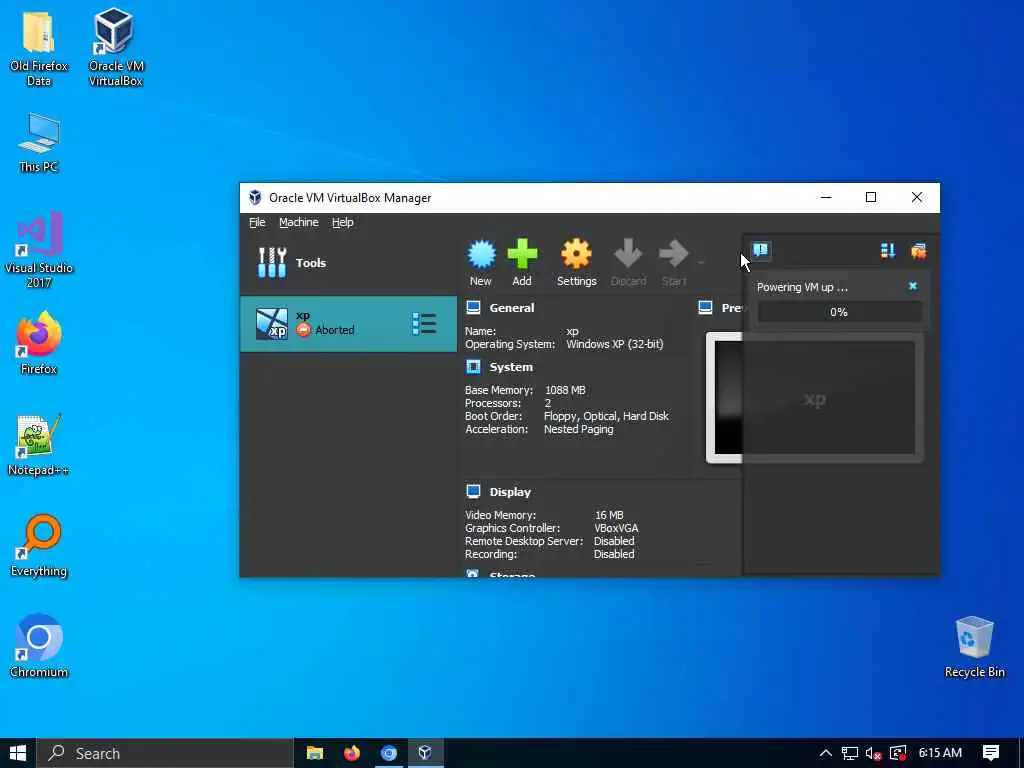The width and height of the screenshot is (1024, 768).
Task: Open File Explorer from taskbar
Action: [315, 753]
